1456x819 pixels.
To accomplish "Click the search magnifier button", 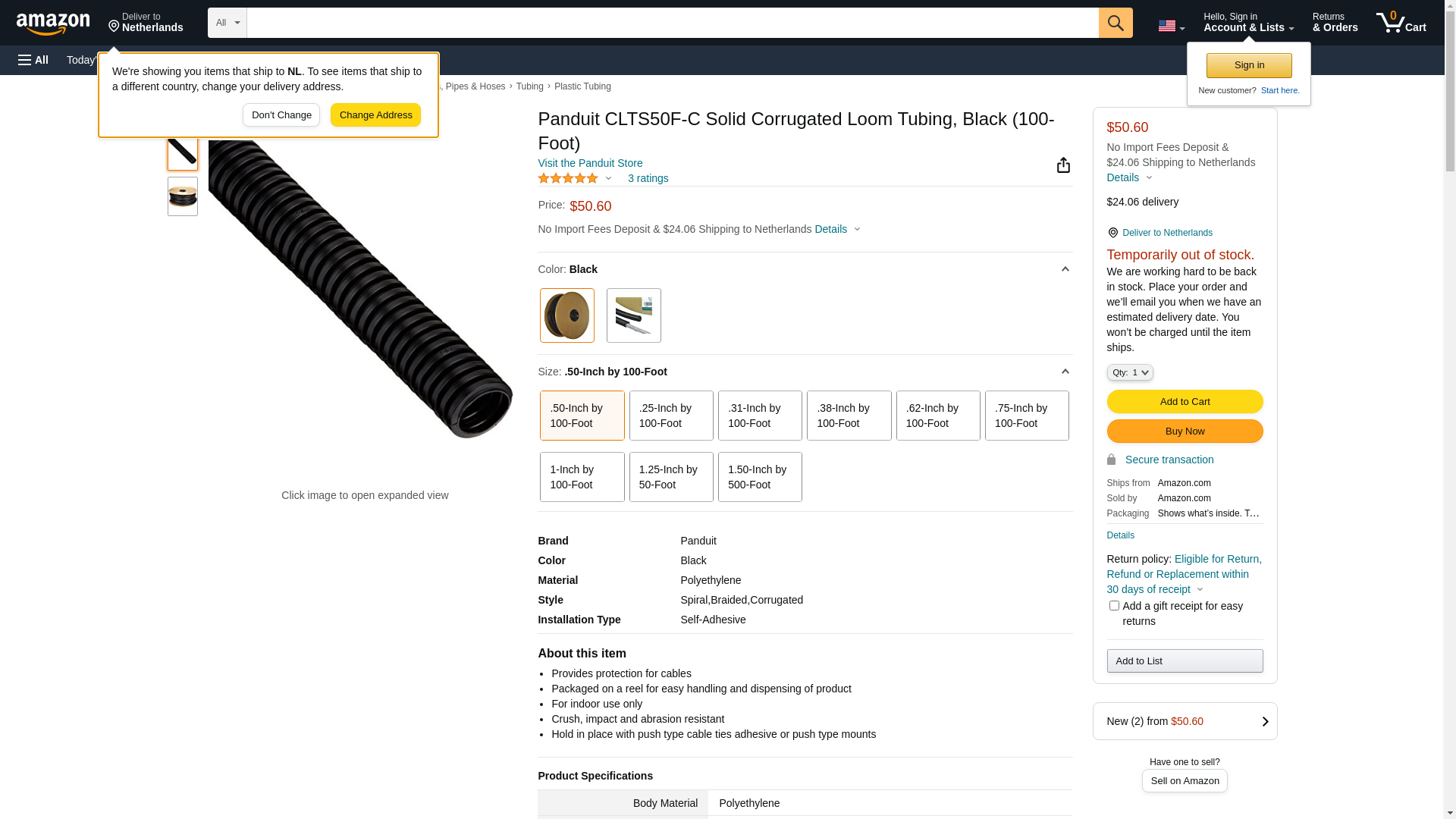I will [1115, 23].
